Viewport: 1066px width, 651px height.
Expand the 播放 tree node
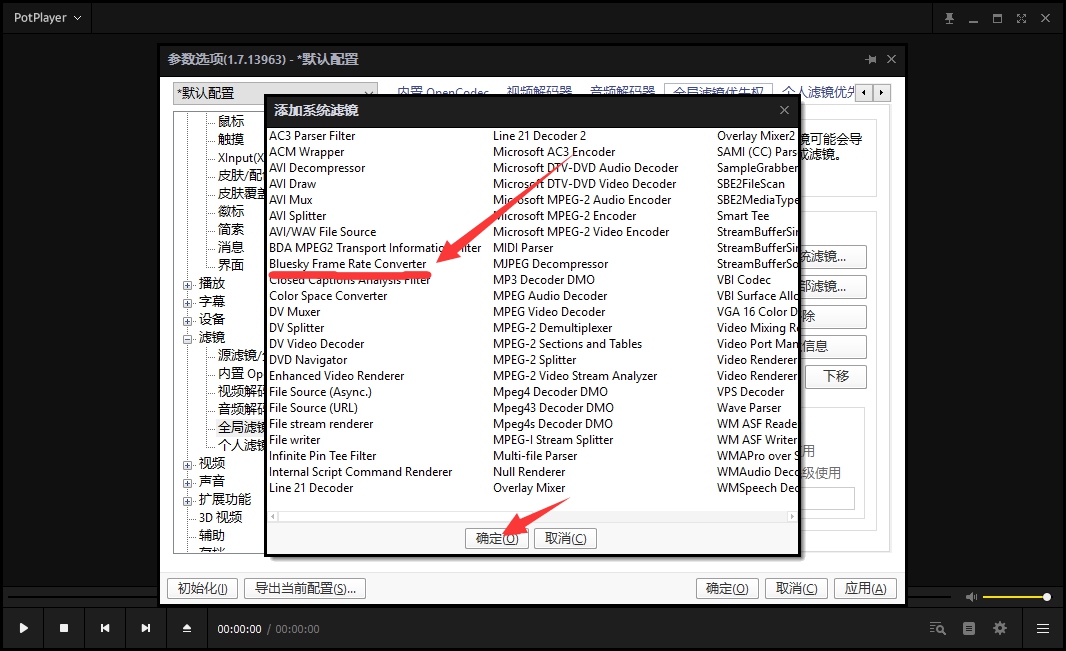click(x=188, y=285)
